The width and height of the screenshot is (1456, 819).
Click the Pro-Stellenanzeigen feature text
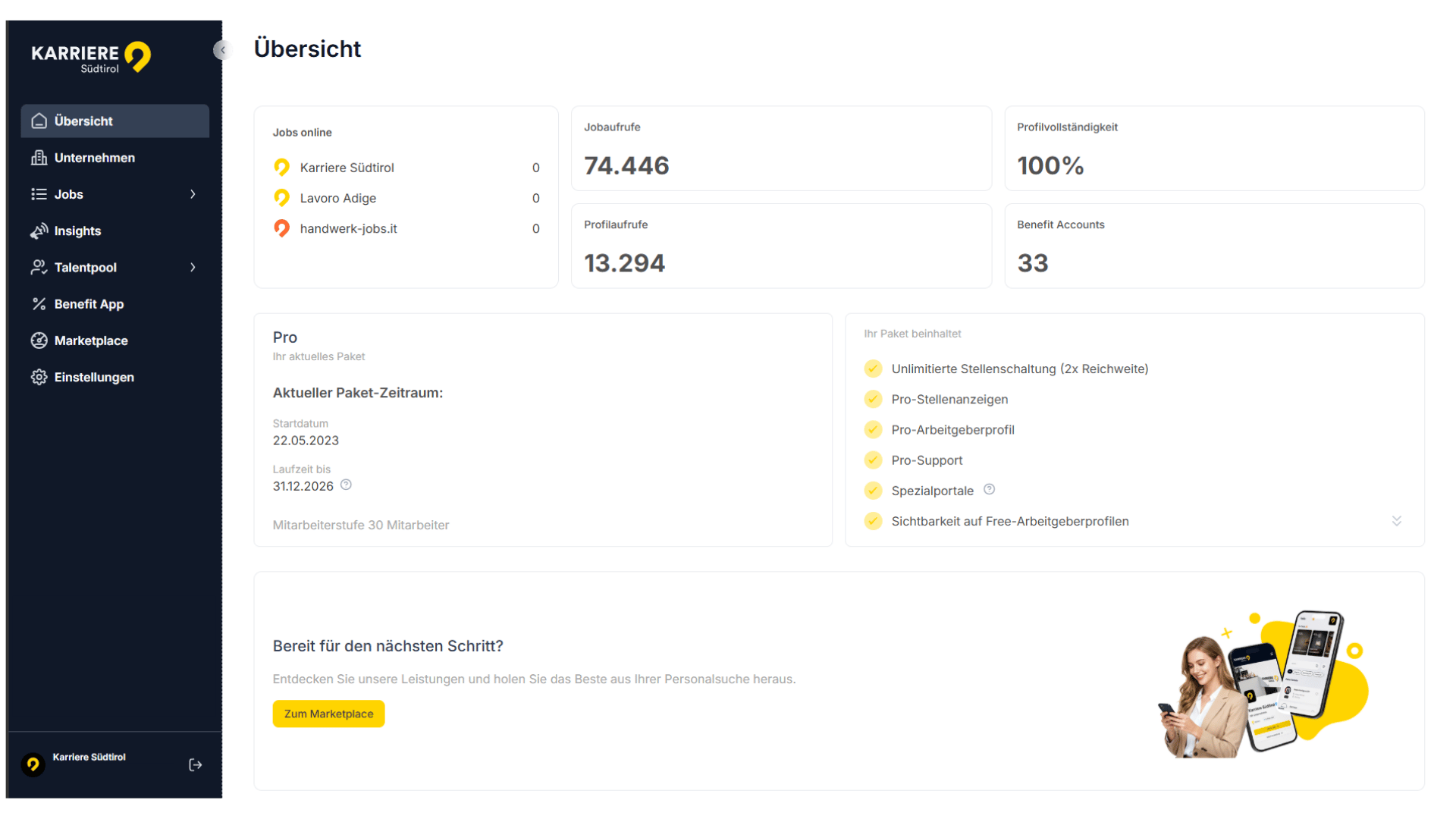(x=949, y=399)
